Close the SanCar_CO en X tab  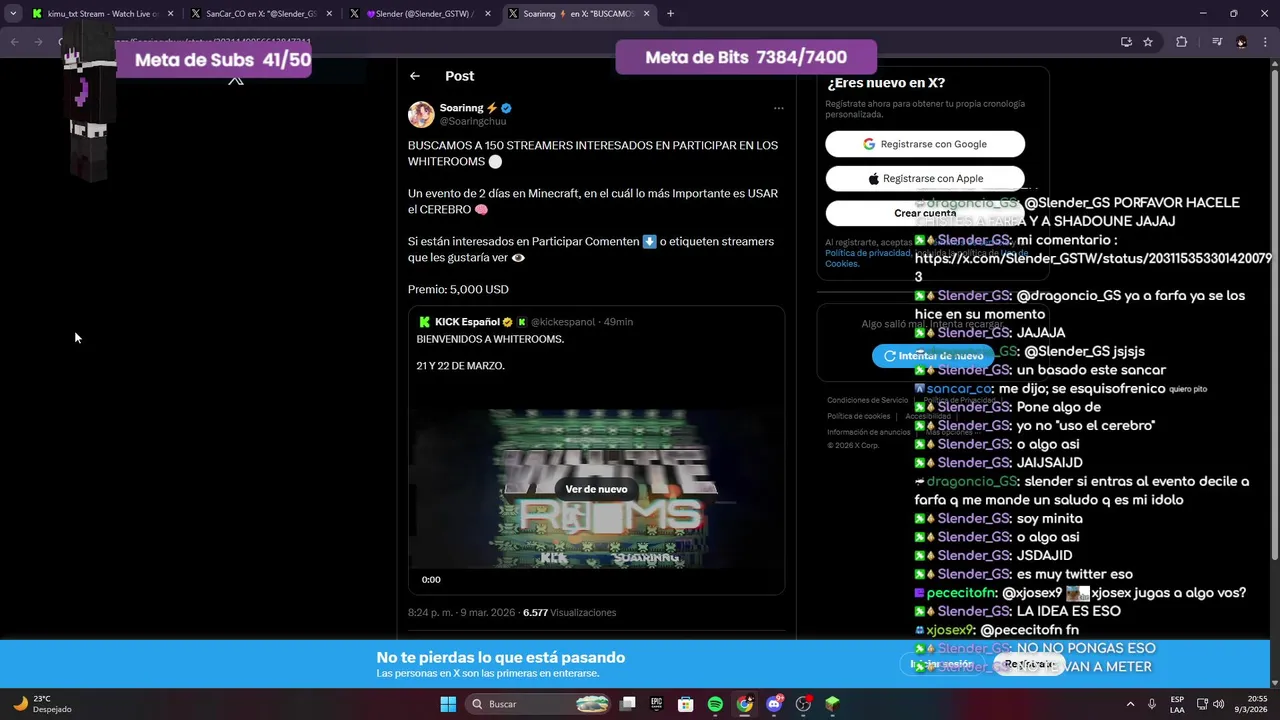tap(329, 14)
